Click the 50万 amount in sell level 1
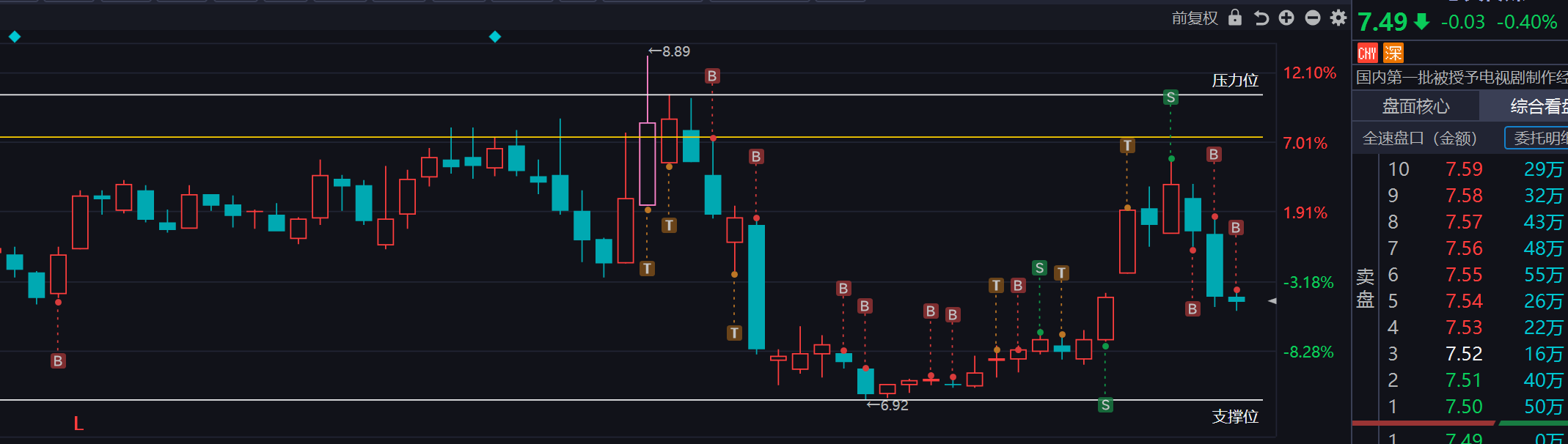This screenshot has height=444, width=1568. point(1544,407)
